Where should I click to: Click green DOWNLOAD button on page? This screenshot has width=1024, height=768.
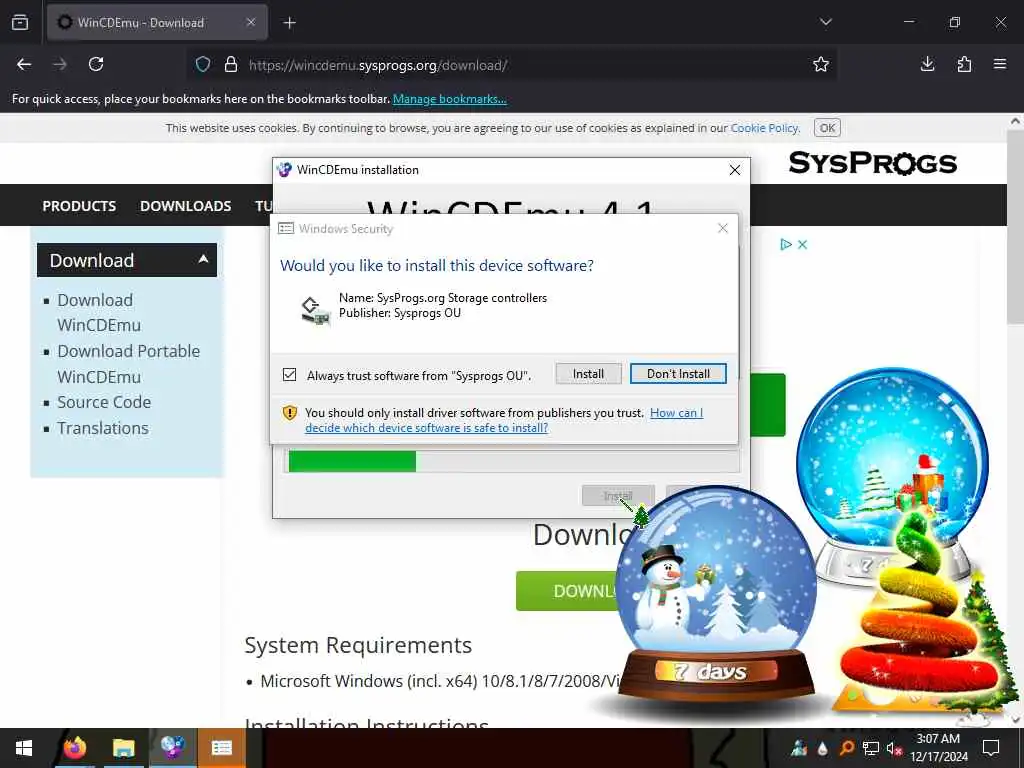566,591
